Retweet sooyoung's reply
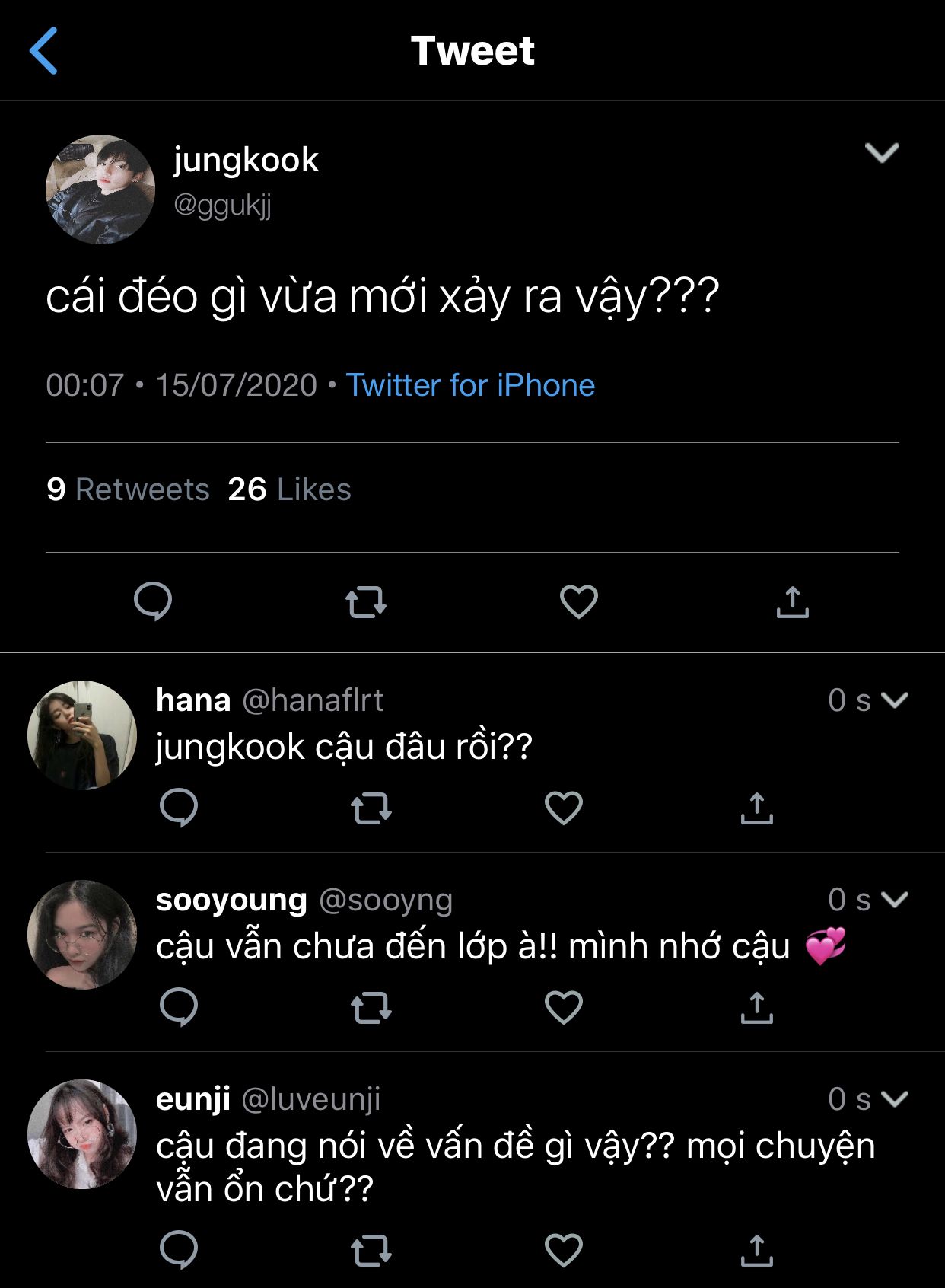945x1288 pixels. click(371, 1008)
